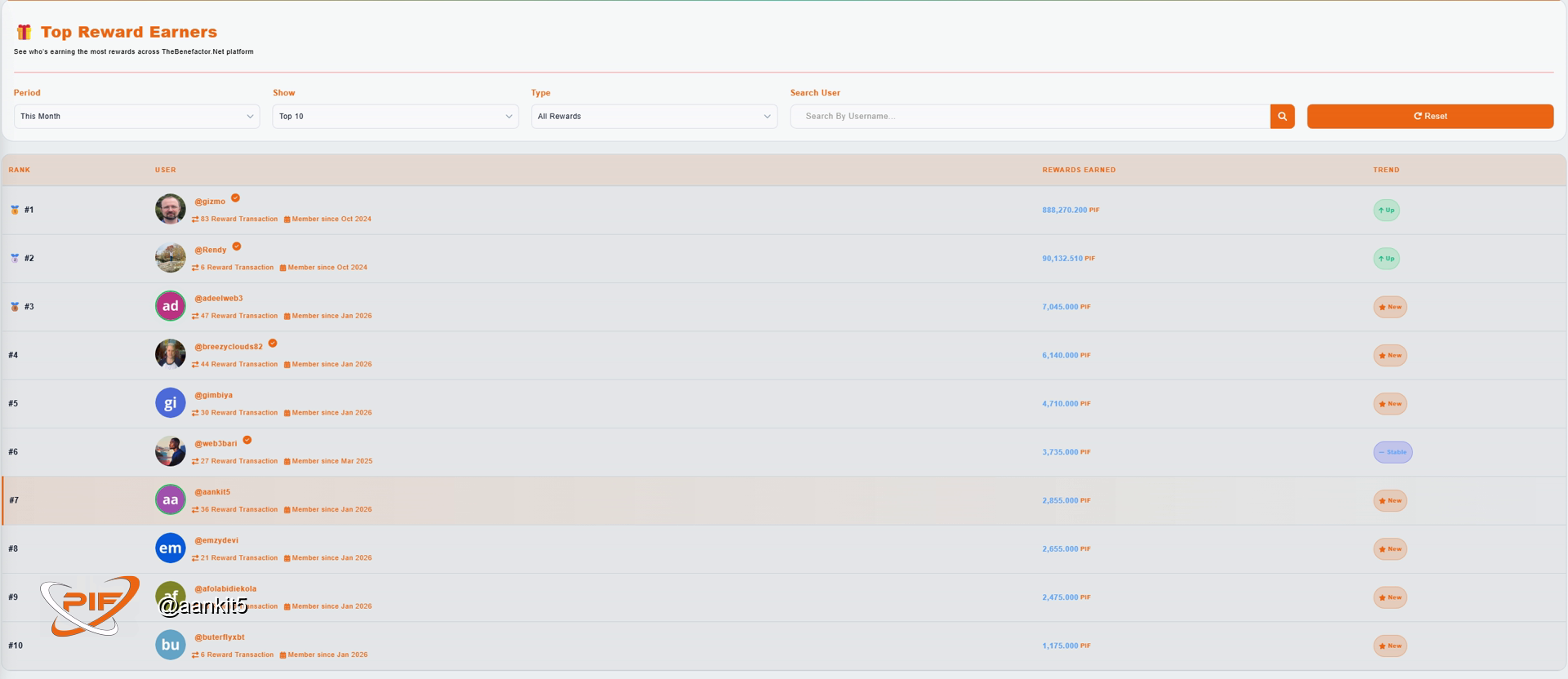Open @Rendy's profile avatar photo
The width and height of the screenshot is (1568, 679).
(170, 258)
